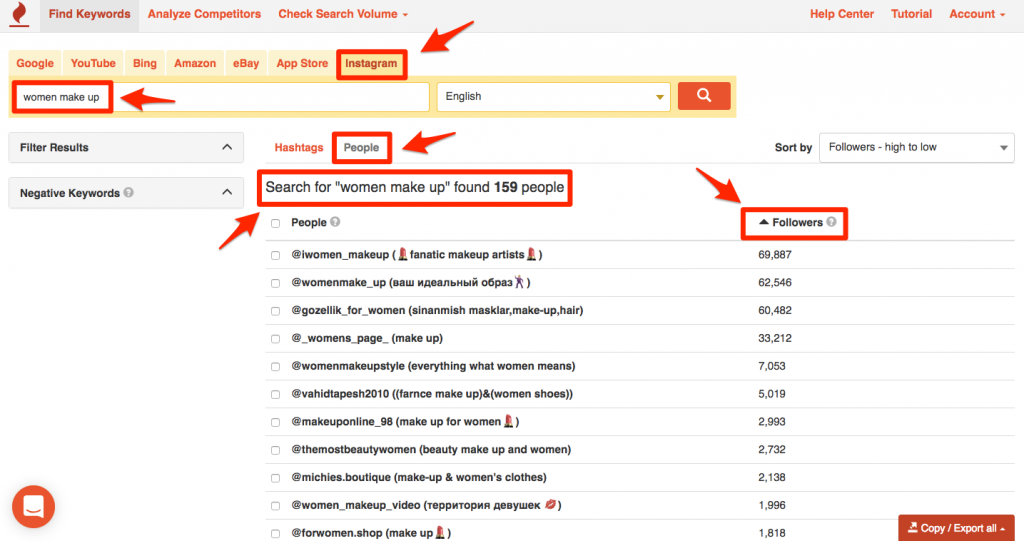This screenshot has height=541, width=1024.
Task: Click the Followers sort arrow icon
Action: [763, 222]
